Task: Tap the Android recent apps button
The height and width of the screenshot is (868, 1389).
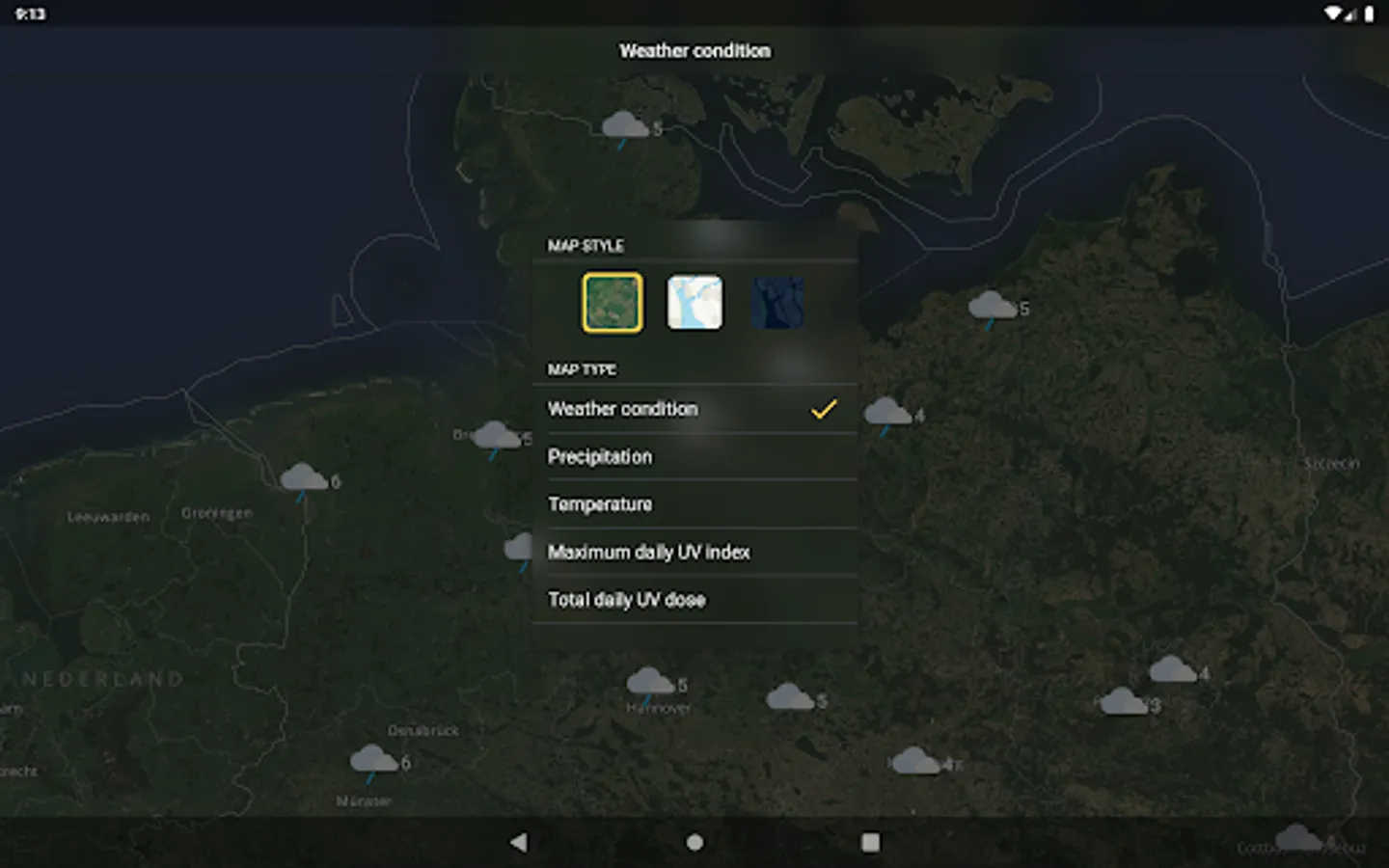Action: pos(870,842)
